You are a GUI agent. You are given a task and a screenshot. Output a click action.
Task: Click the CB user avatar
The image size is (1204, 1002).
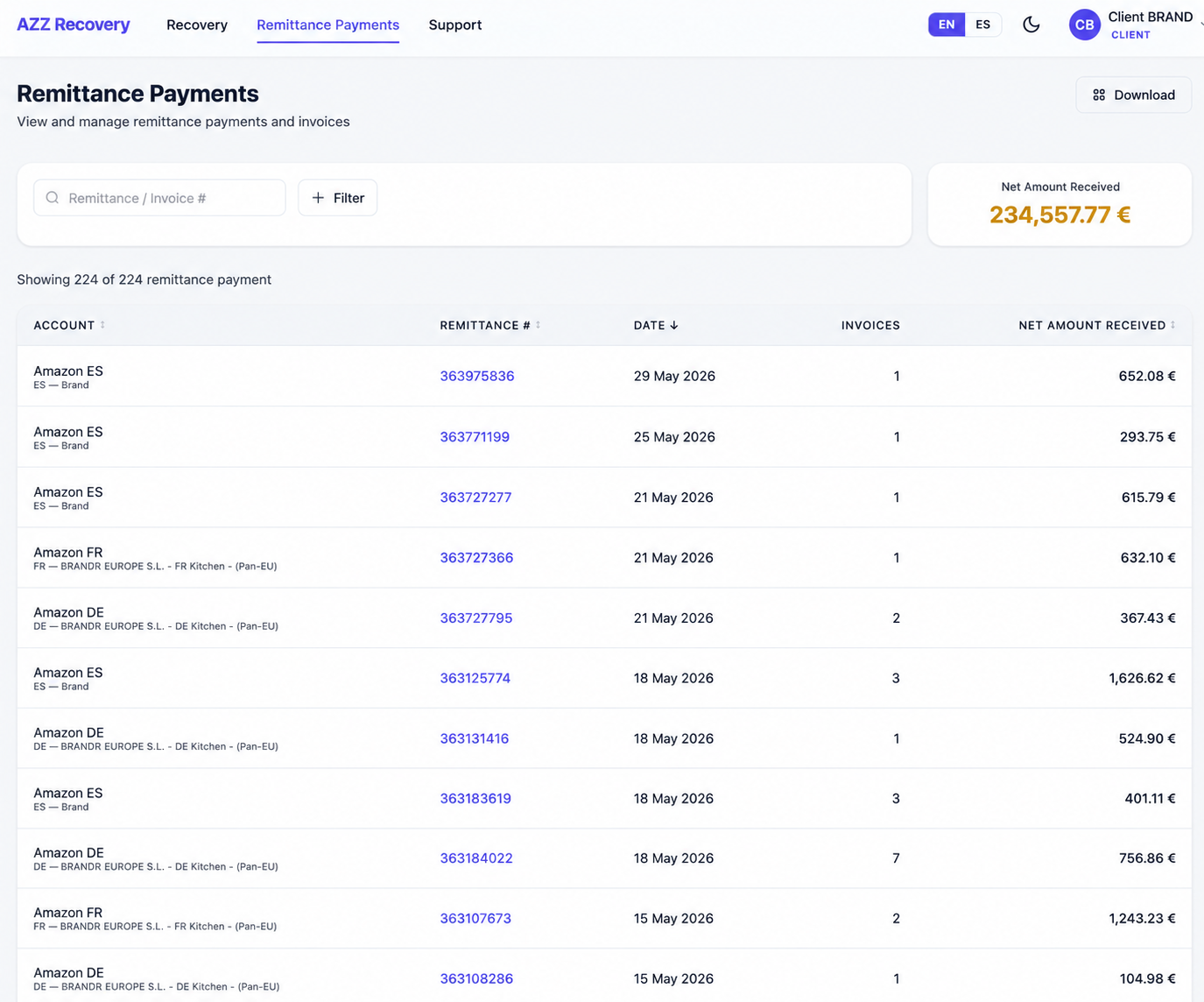click(1084, 25)
